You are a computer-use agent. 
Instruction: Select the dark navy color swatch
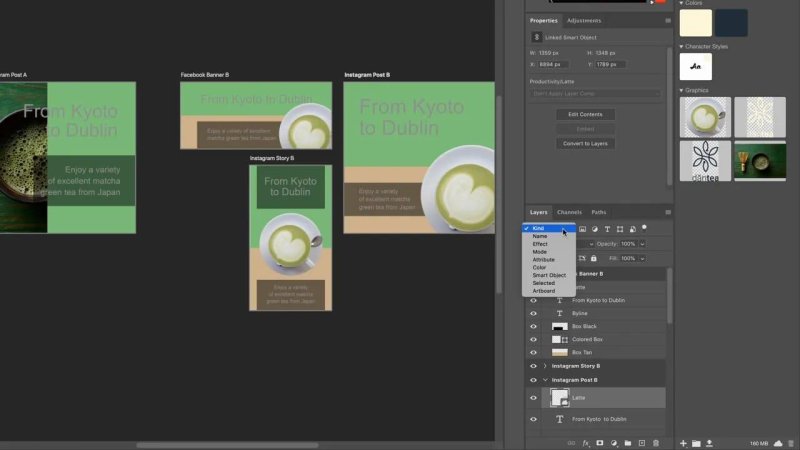731,22
